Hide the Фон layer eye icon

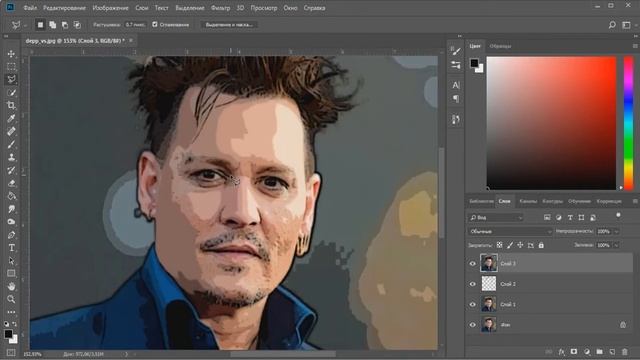(x=473, y=325)
